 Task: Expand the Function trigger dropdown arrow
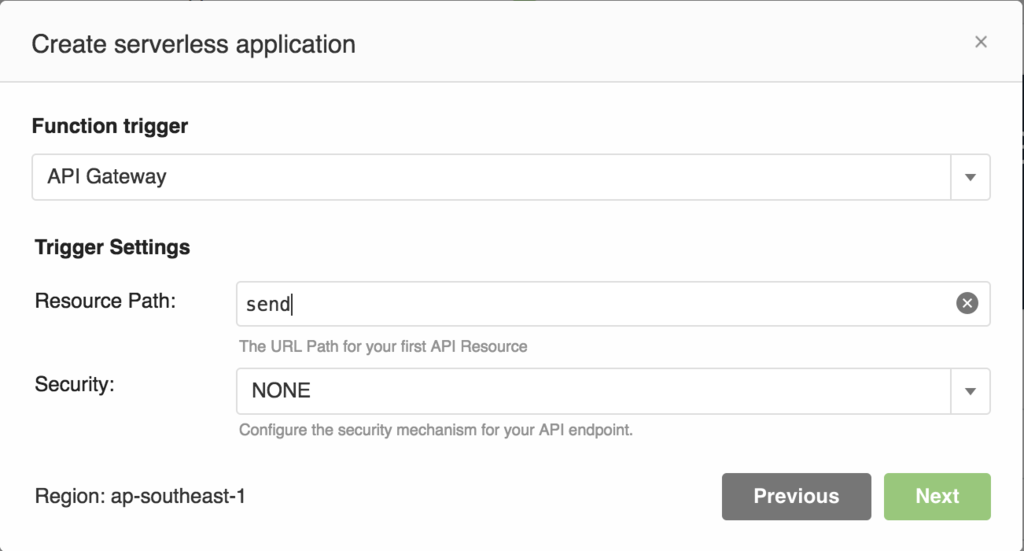(970, 177)
